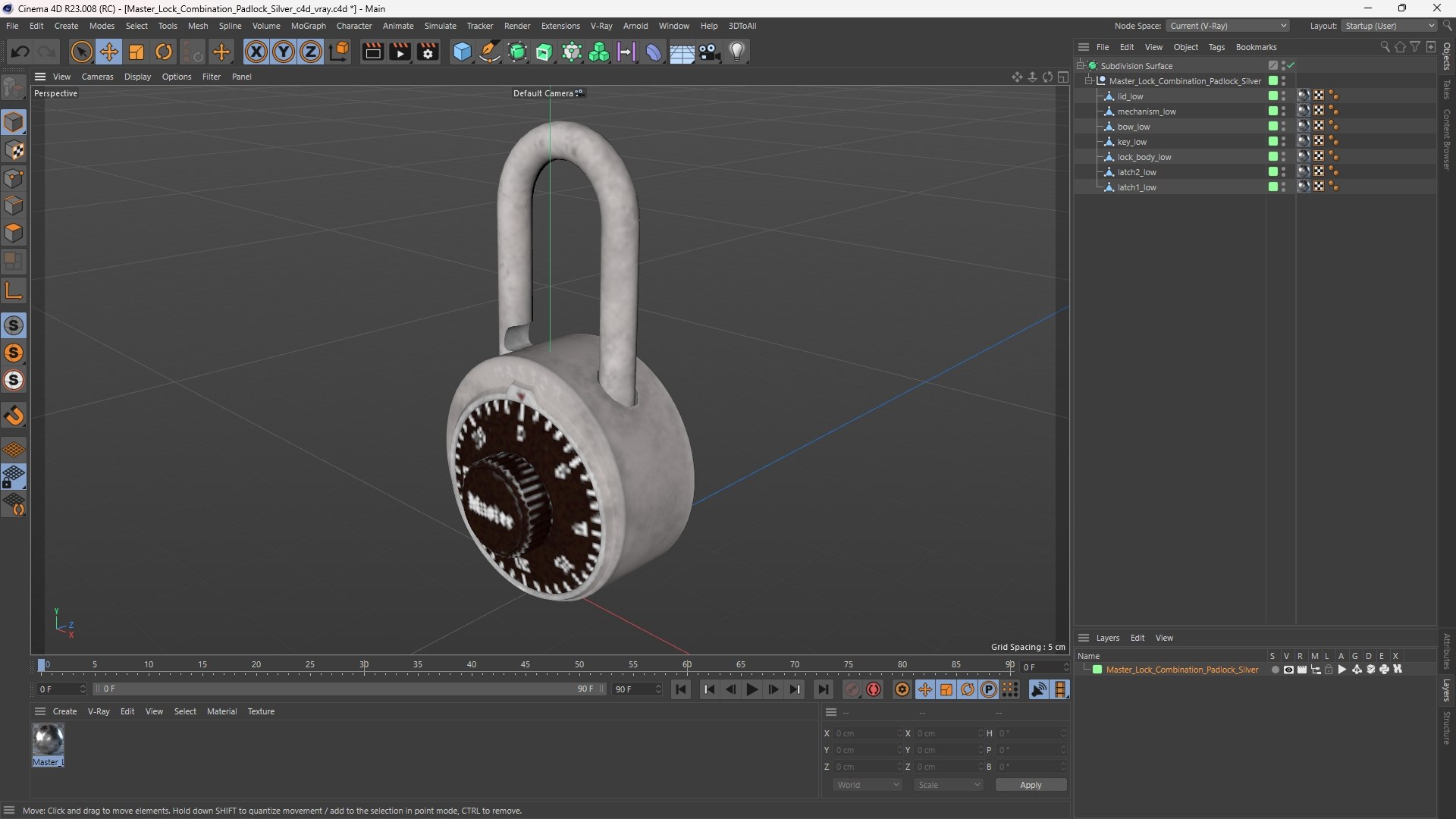Screen dimensions: 1456x819
Task: Open the Mesh menu
Action: 198,26
